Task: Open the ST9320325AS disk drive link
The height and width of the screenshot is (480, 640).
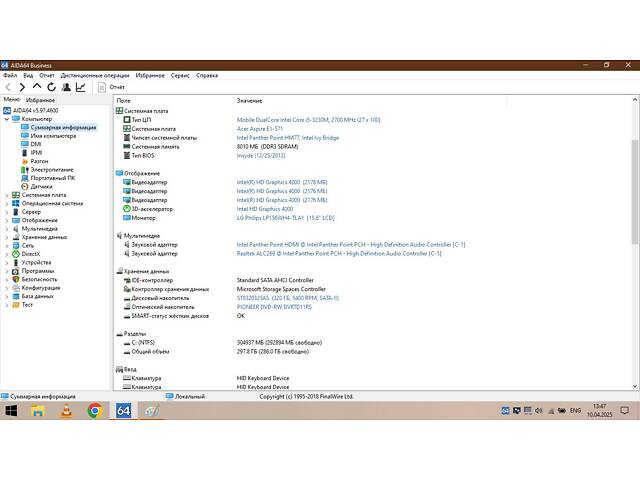Action: coord(287,298)
